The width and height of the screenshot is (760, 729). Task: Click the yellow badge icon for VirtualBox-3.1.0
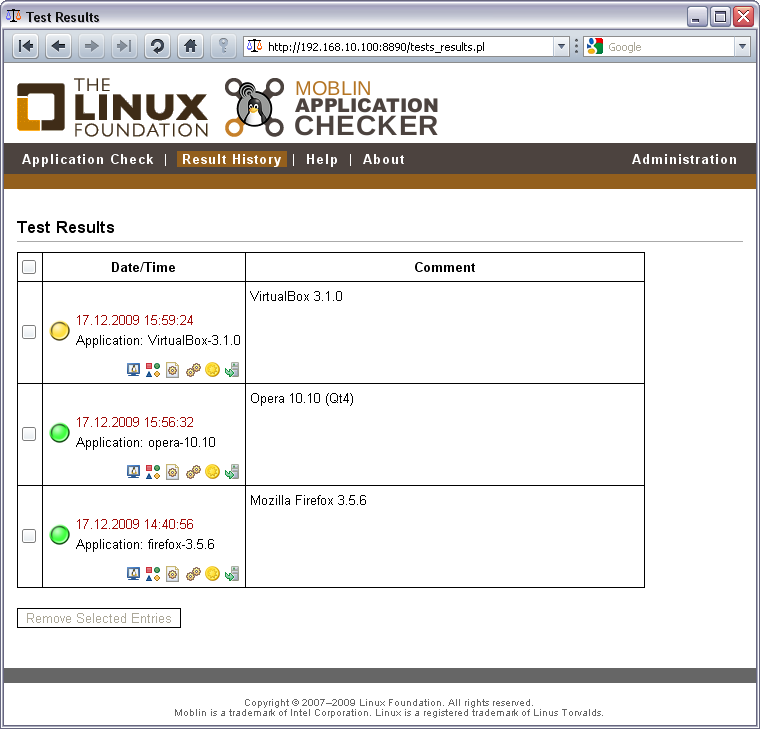point(212,370)
